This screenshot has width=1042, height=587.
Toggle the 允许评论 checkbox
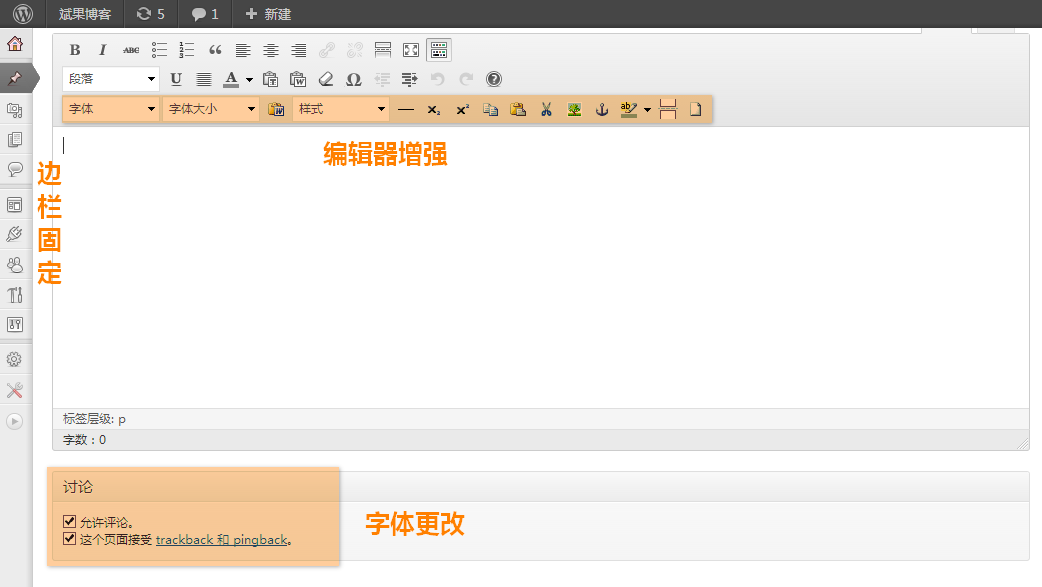click(x=70, y=521)
